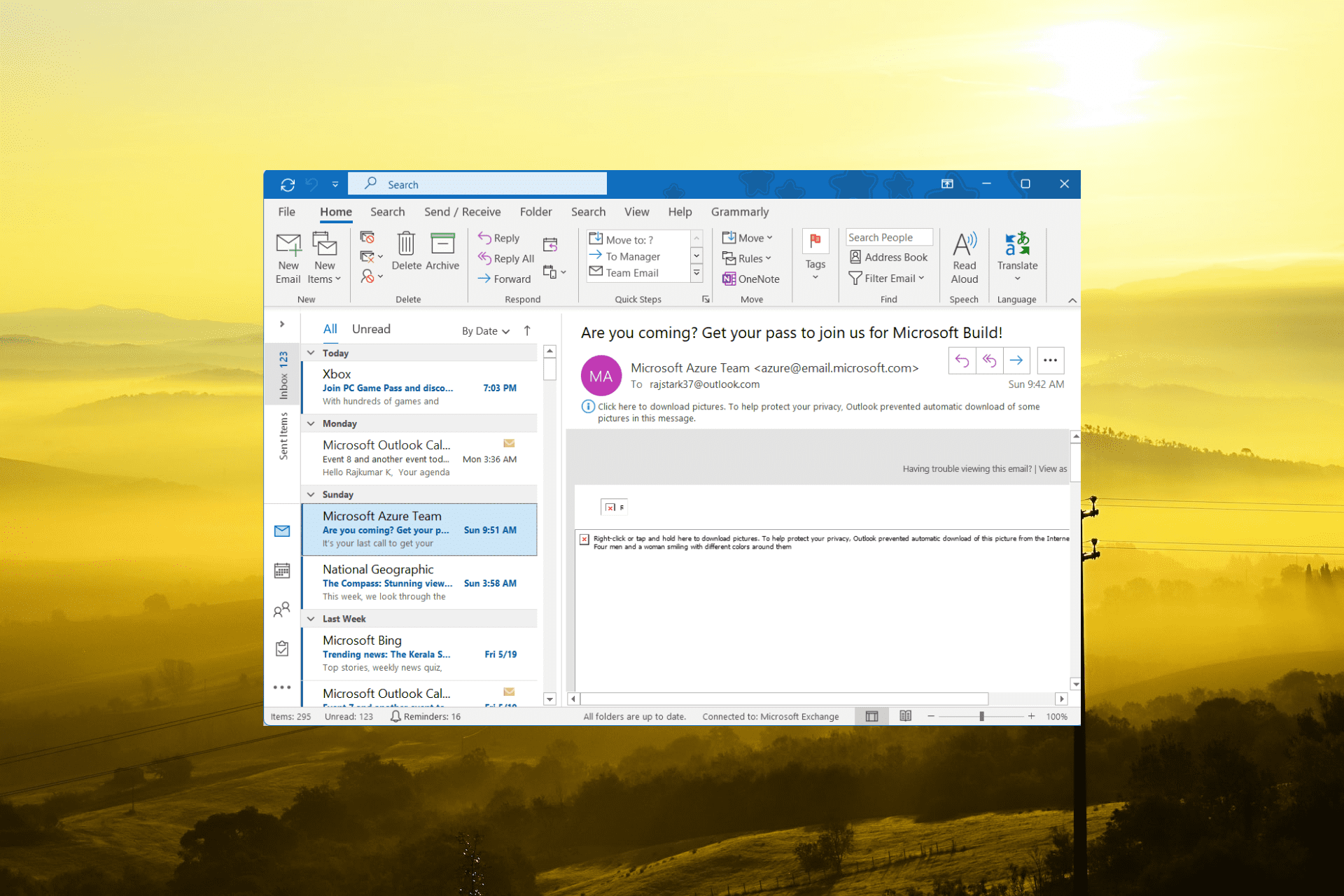Click the zoom slider handle
The image size is (1344, 896).
[x=981, y=716]
